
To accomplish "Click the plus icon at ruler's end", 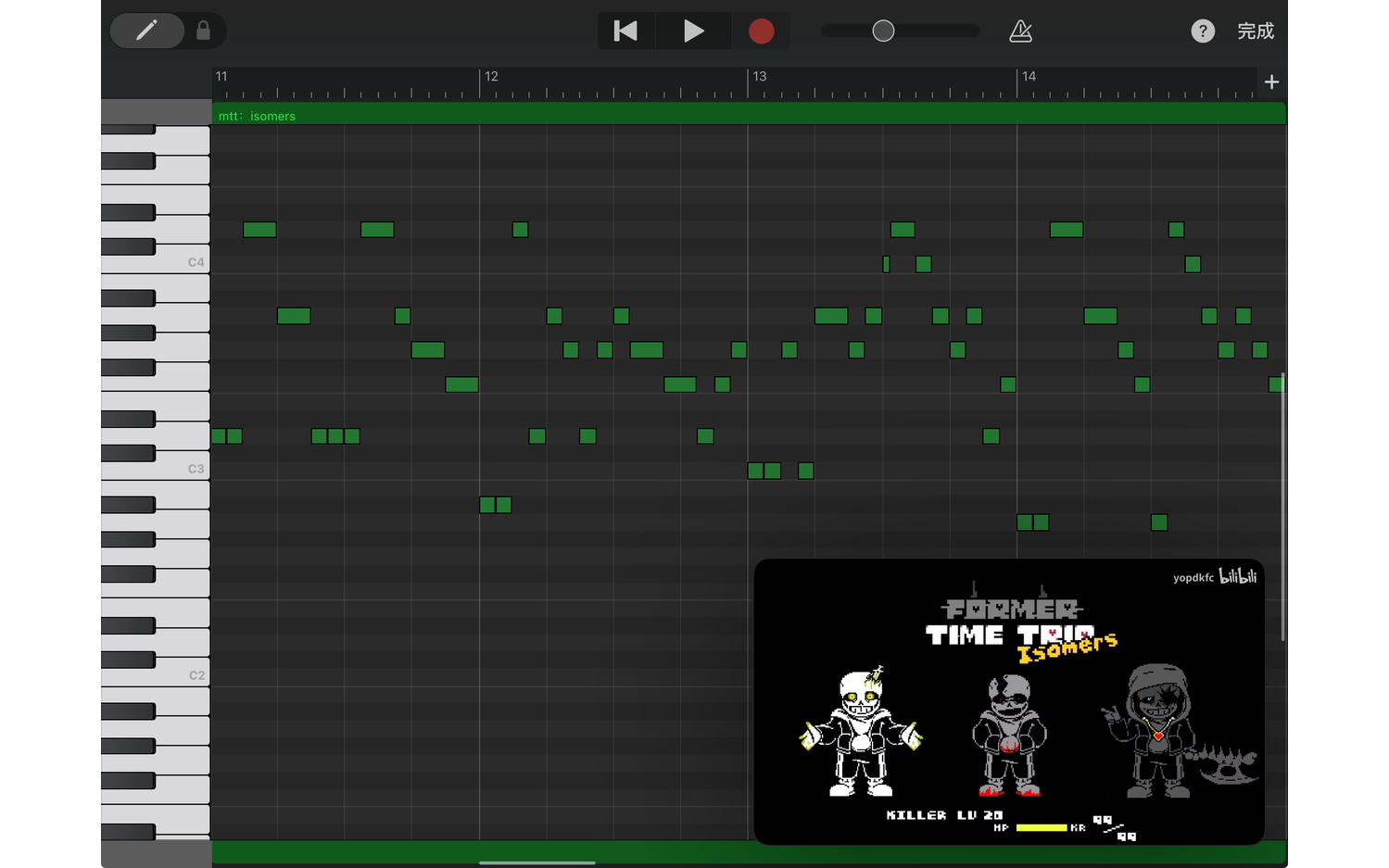I will click(x=1271, y=82).
